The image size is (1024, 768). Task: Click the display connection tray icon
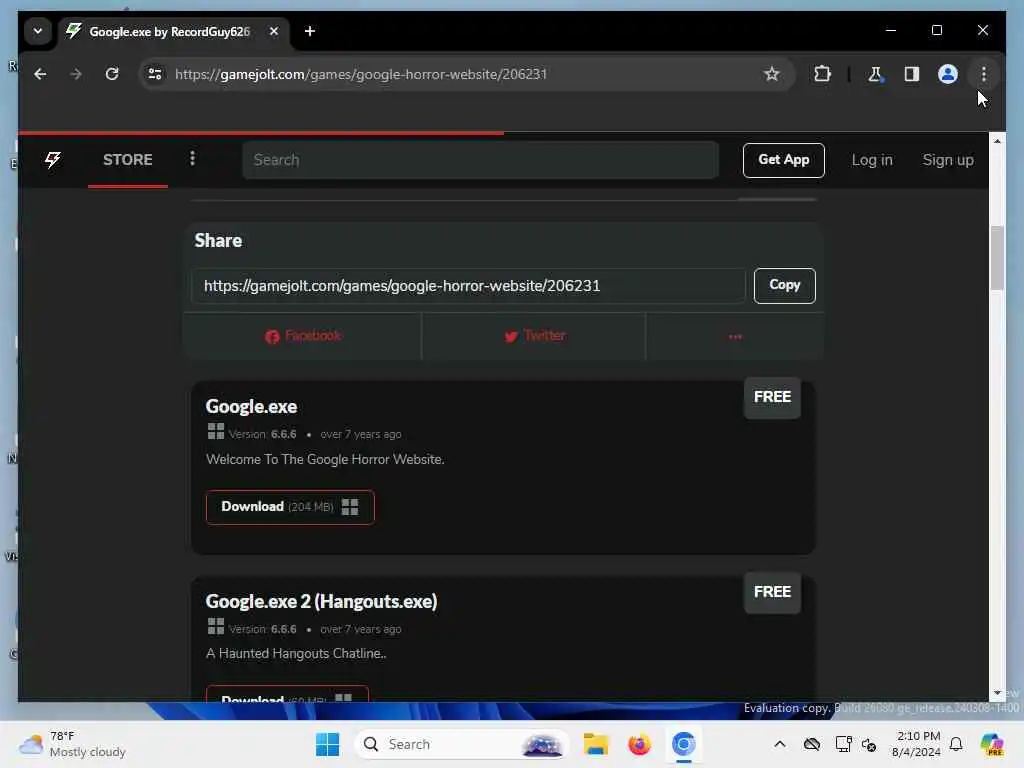pyautogui.click(x=843, y=744)
